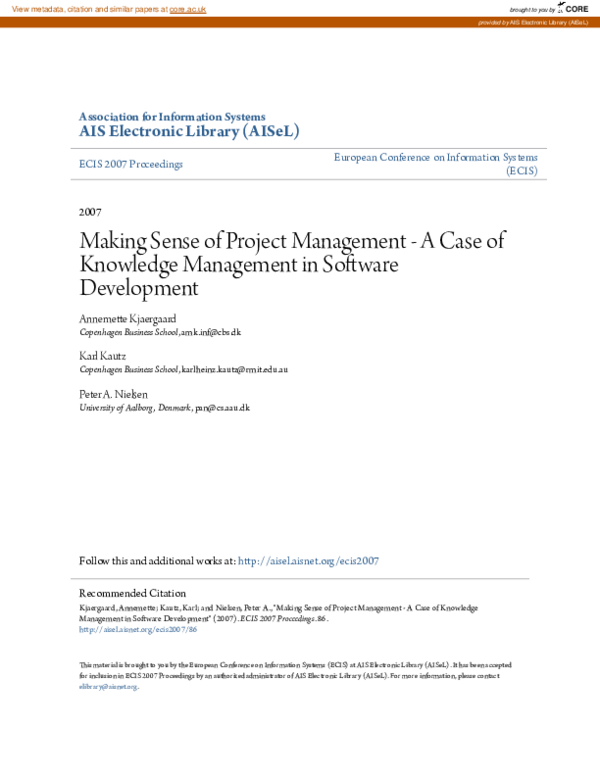Select author name Karl Kautz
Screen dimensions: 600x776
(x=102, y=356)
